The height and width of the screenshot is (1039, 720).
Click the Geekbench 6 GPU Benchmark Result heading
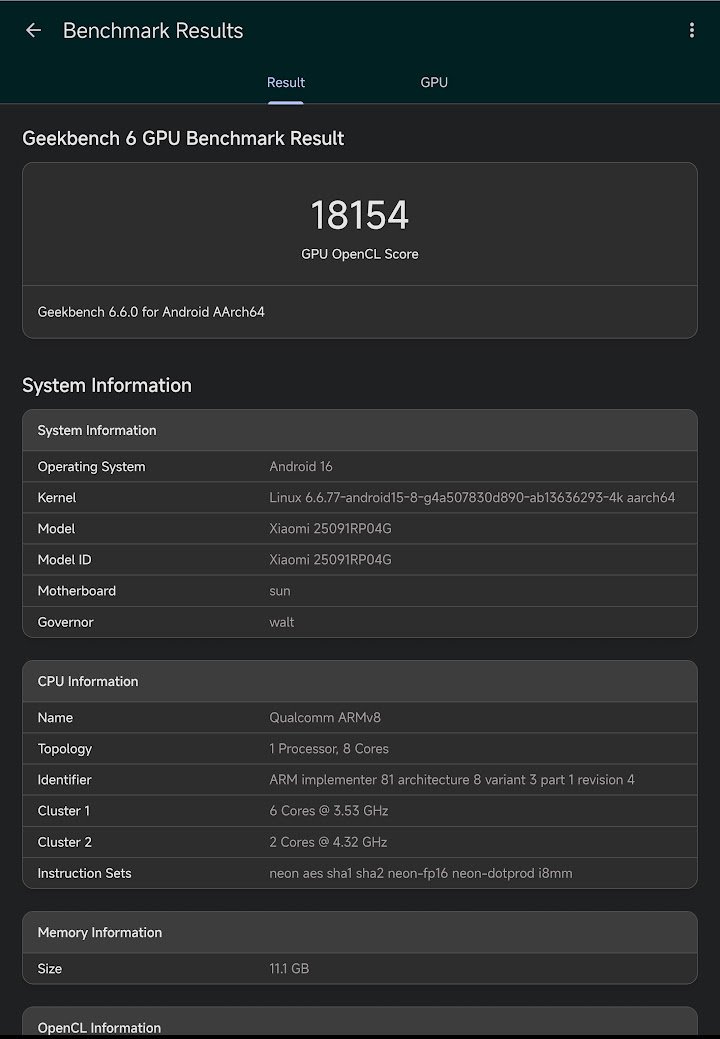tap(183, 138)
